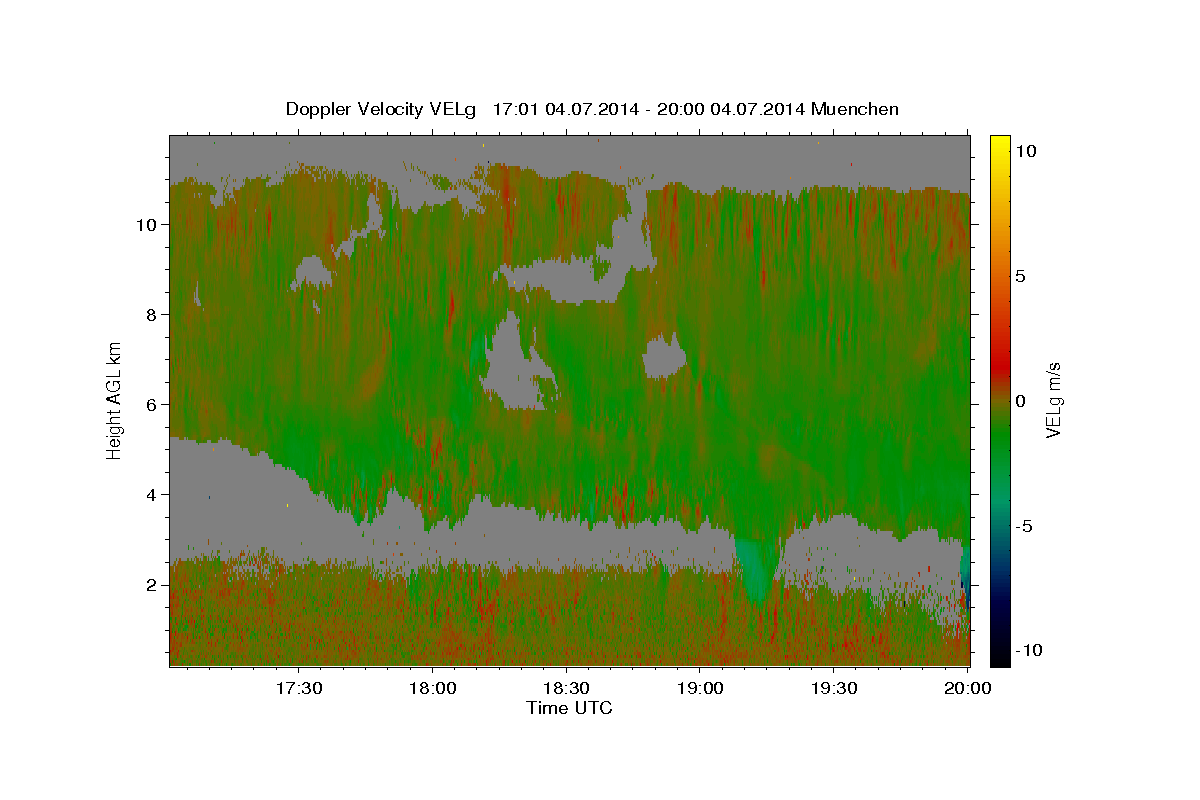1200x800 pixels.
Task: Click the "Height AGL km" axis label
Action: (x=115, y=400)
